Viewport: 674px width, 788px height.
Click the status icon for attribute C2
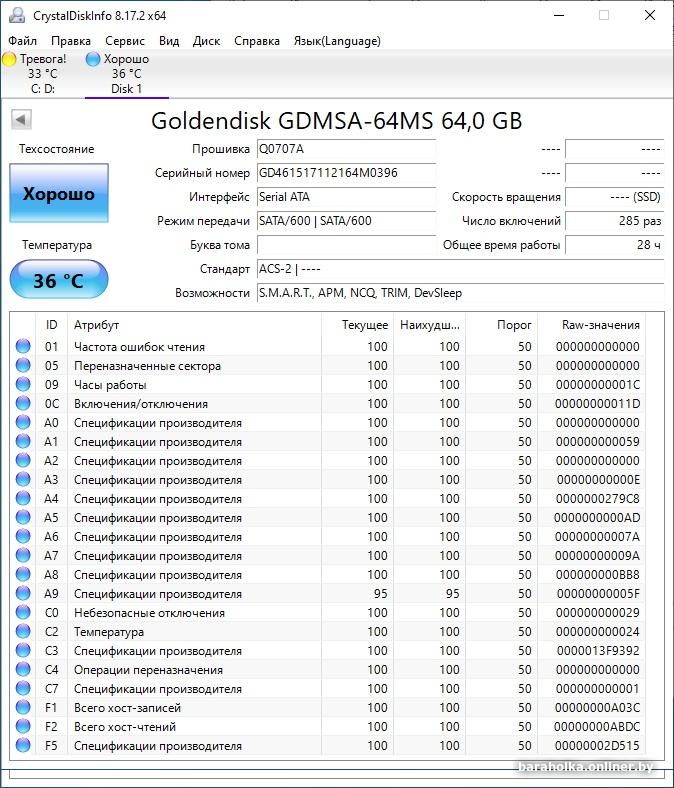pyautogui.click(x=23, y=631)
